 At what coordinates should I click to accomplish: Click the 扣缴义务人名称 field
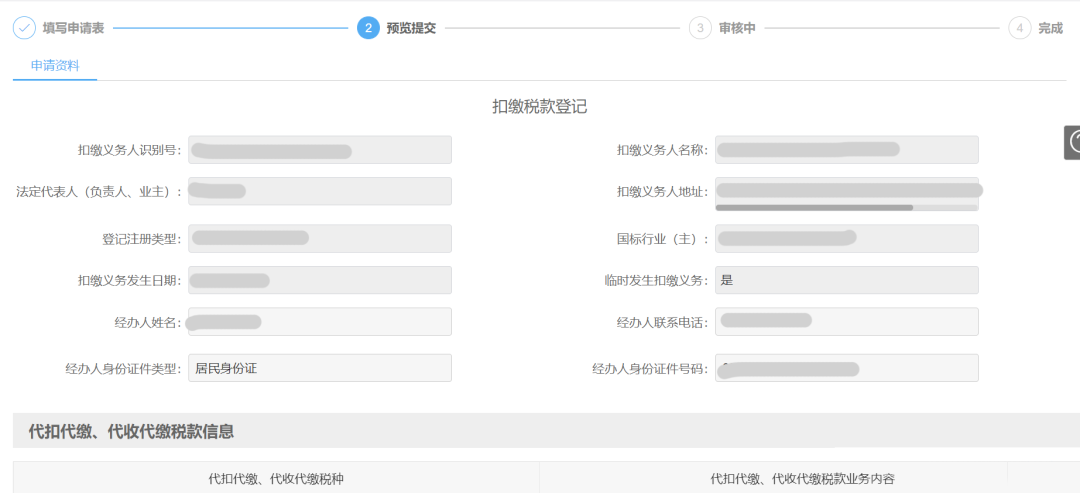[x=846, y=150]
